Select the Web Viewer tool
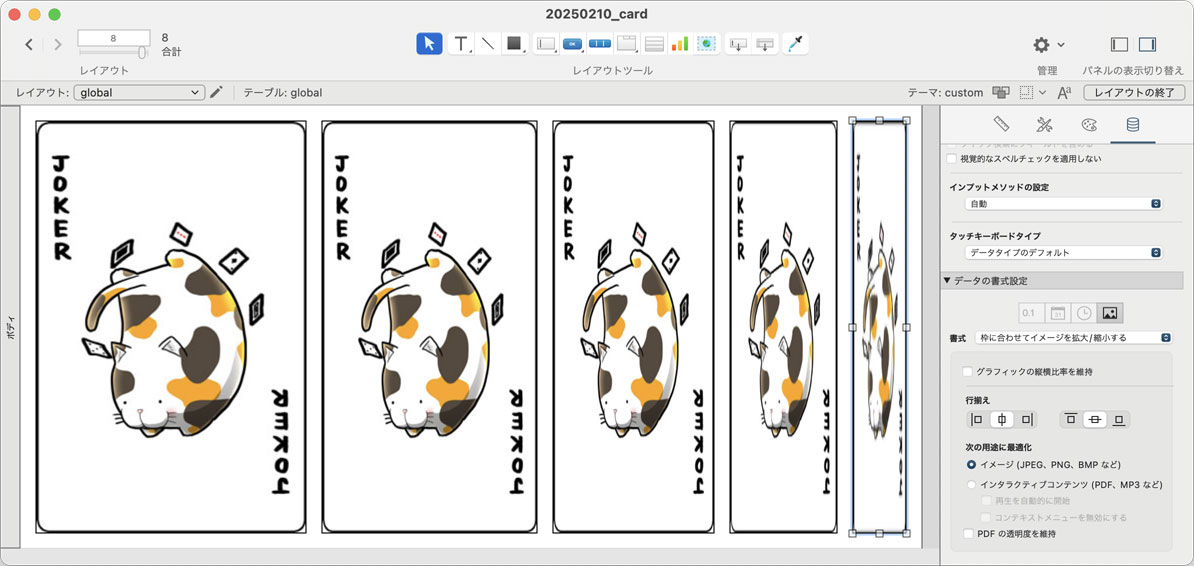The width and height of the screenshot is (1194, 566). (x=707, y=43)
